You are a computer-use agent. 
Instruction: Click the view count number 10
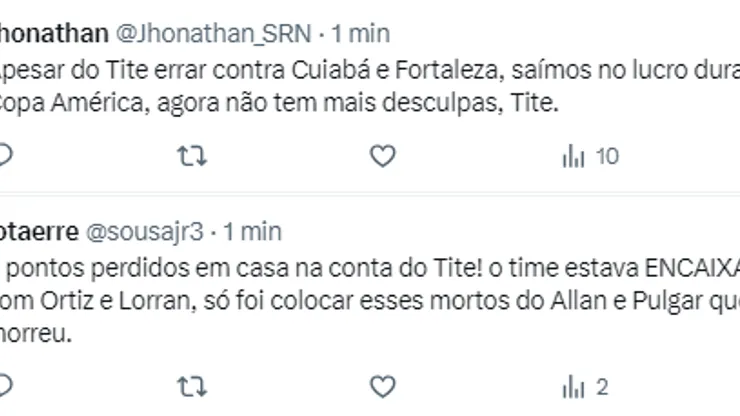tap(607, 156)
